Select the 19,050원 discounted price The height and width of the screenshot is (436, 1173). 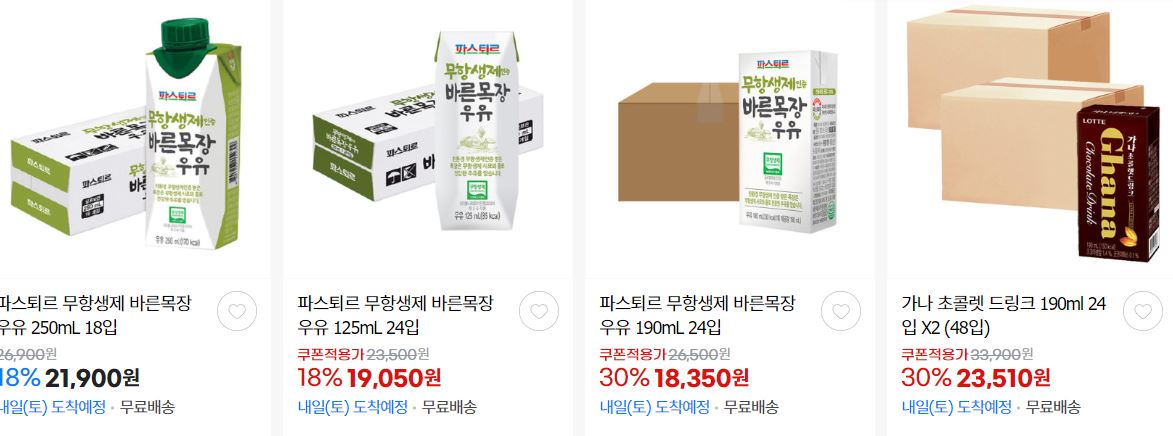(x=393, y=378)
